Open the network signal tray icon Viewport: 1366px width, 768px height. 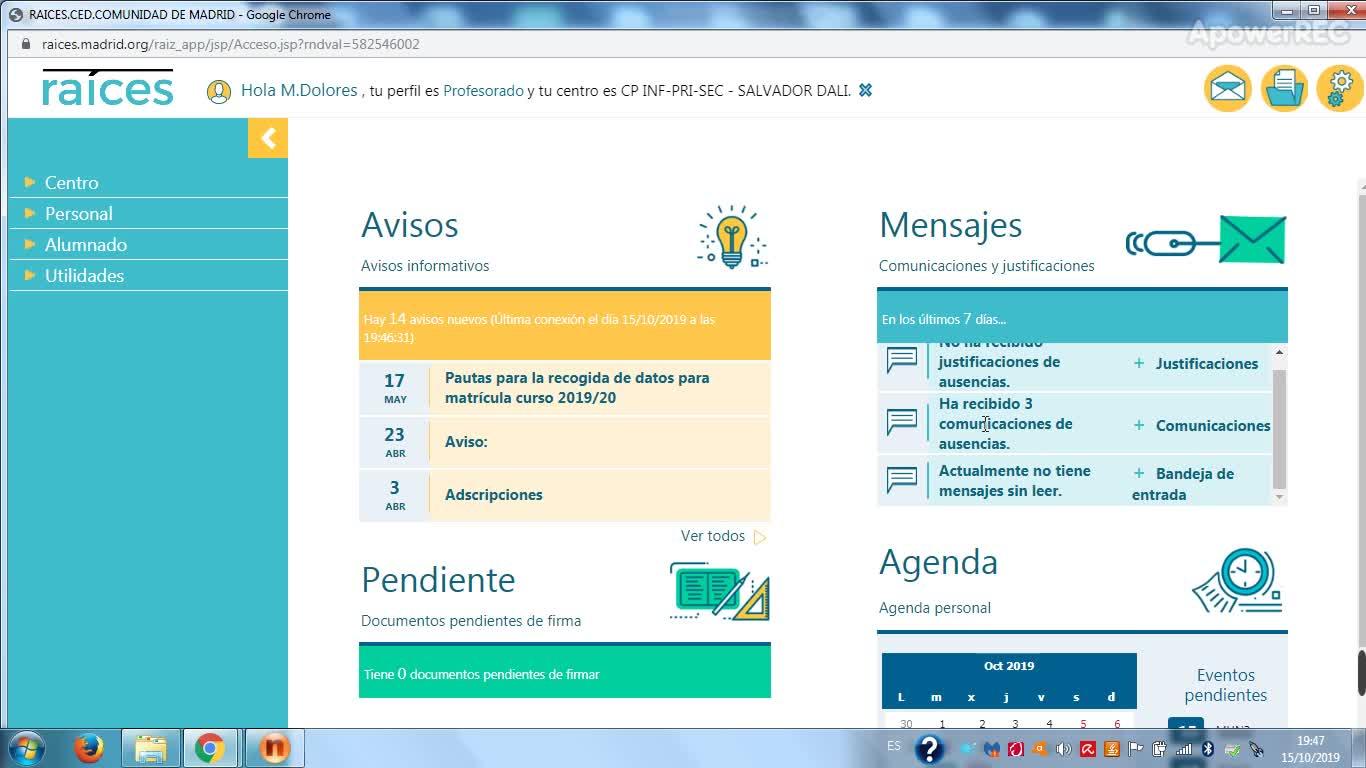[x=1184, y=749]
